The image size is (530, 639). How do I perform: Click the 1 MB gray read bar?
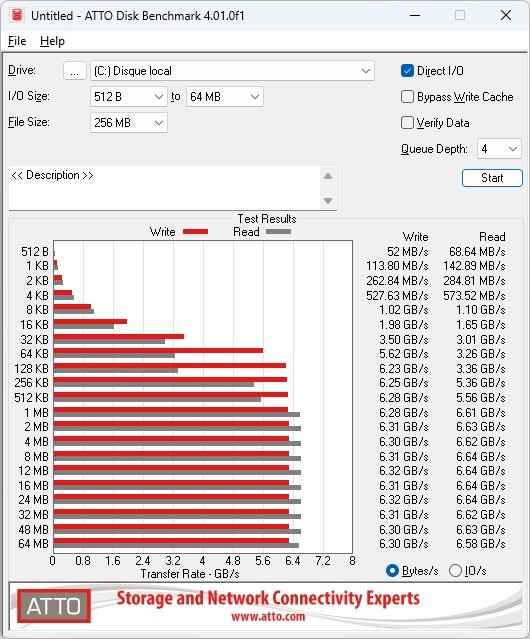coord(176,414)
